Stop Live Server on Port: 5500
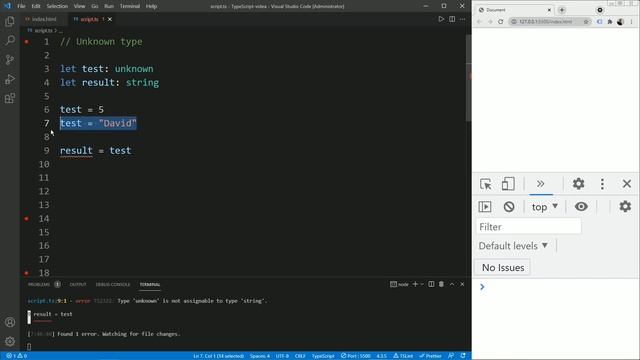 [x=356, y=356]
